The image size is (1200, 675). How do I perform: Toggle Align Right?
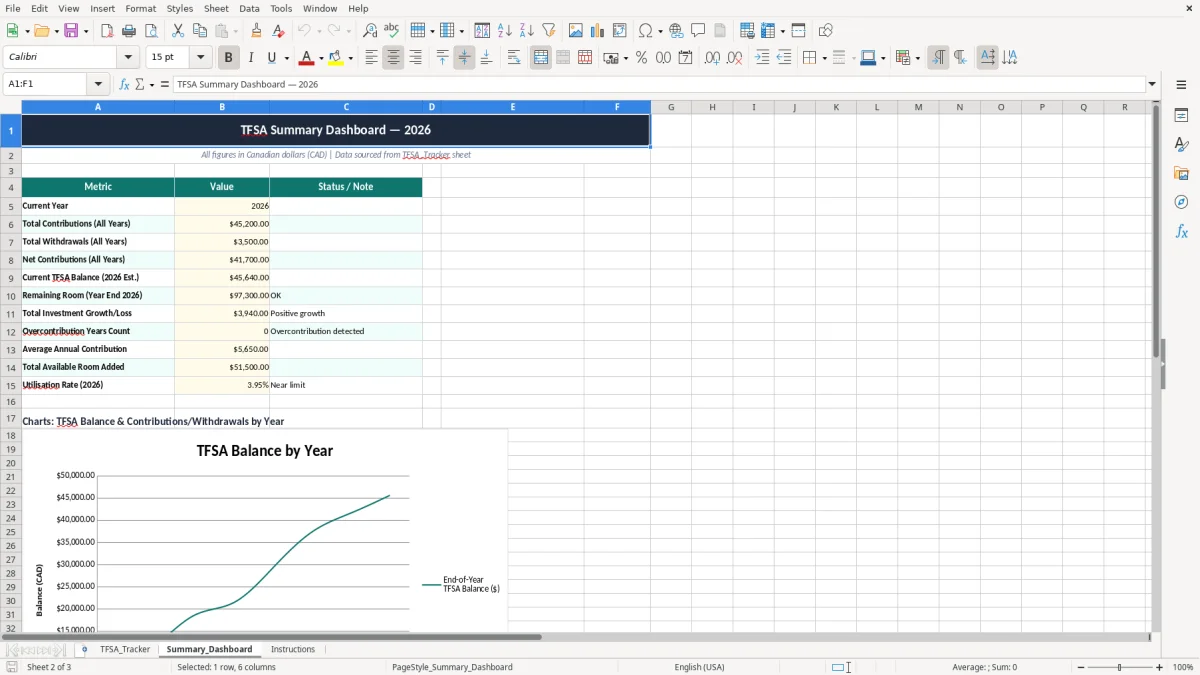point(415,58)
